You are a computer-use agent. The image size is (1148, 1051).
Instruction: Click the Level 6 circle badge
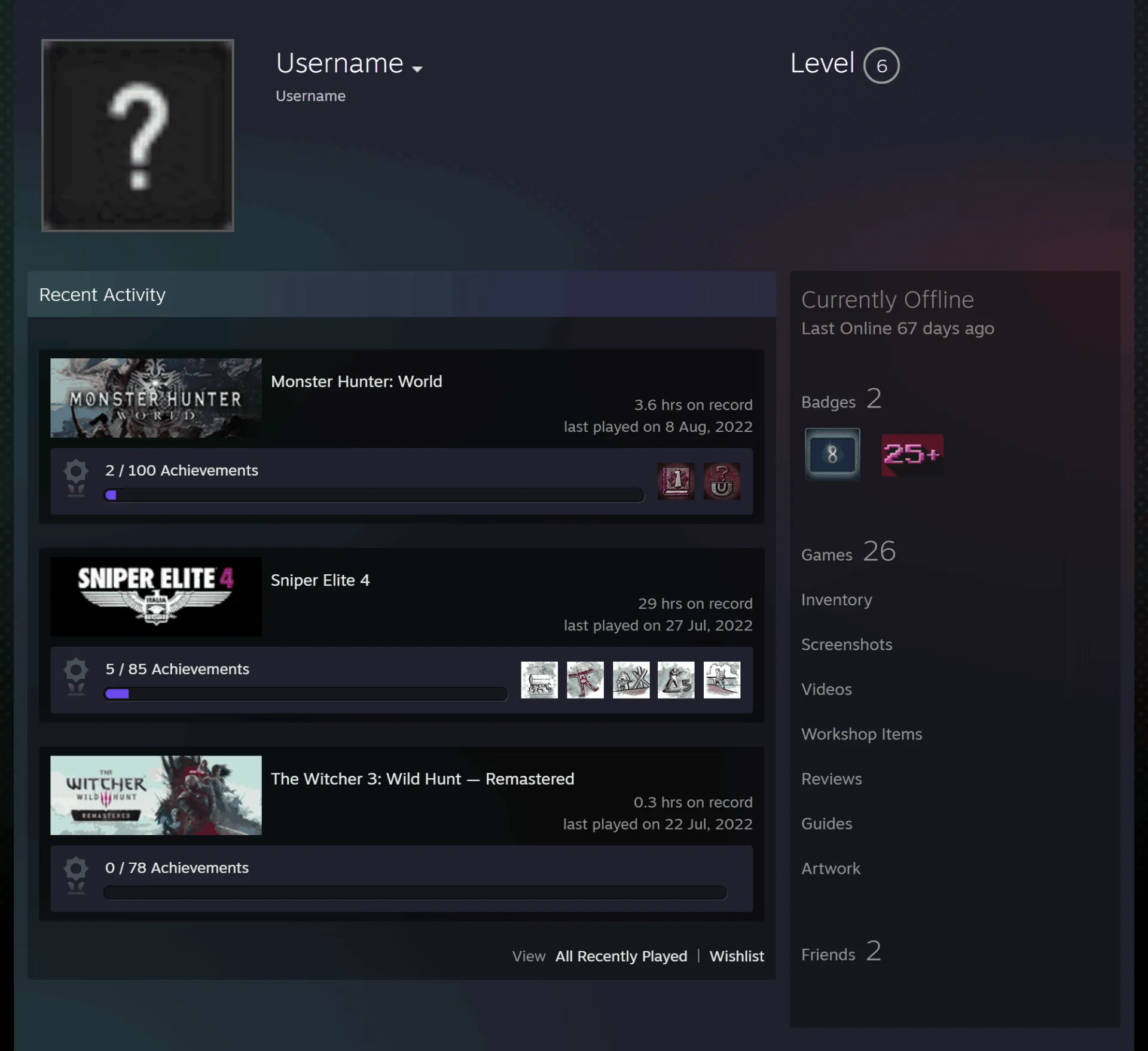(881, 65)
